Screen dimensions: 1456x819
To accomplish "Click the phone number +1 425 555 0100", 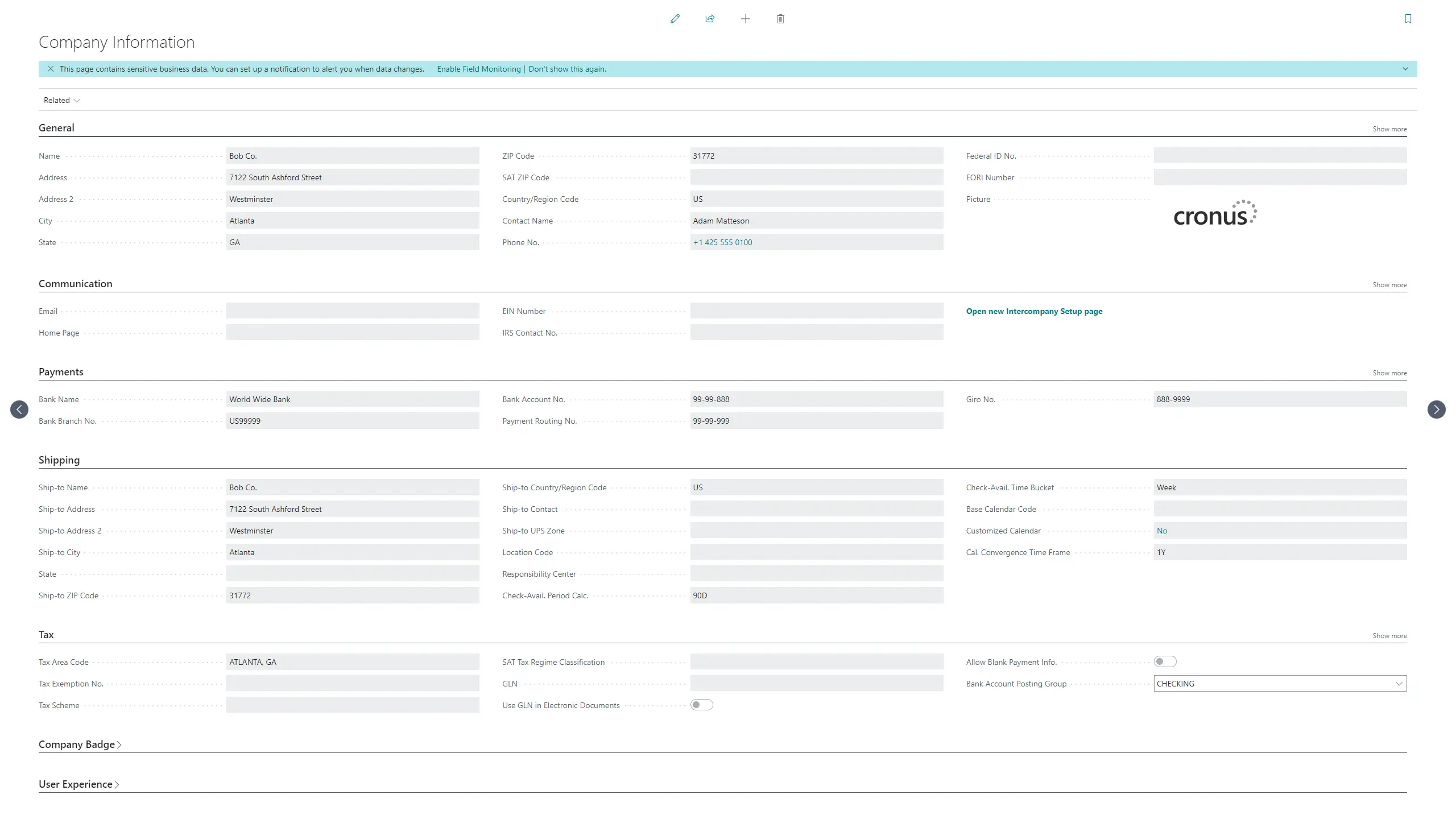I will [x=722, y=242].
